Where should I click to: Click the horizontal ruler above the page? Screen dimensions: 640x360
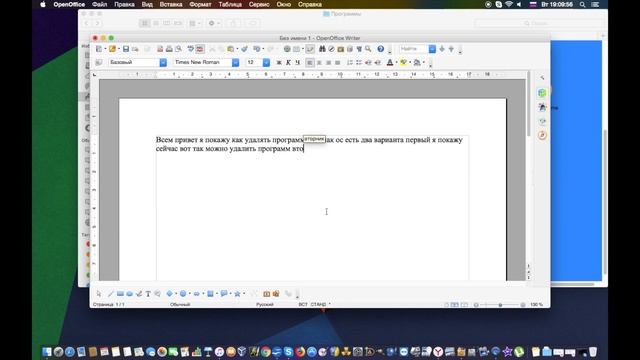[x=312, y=75]
